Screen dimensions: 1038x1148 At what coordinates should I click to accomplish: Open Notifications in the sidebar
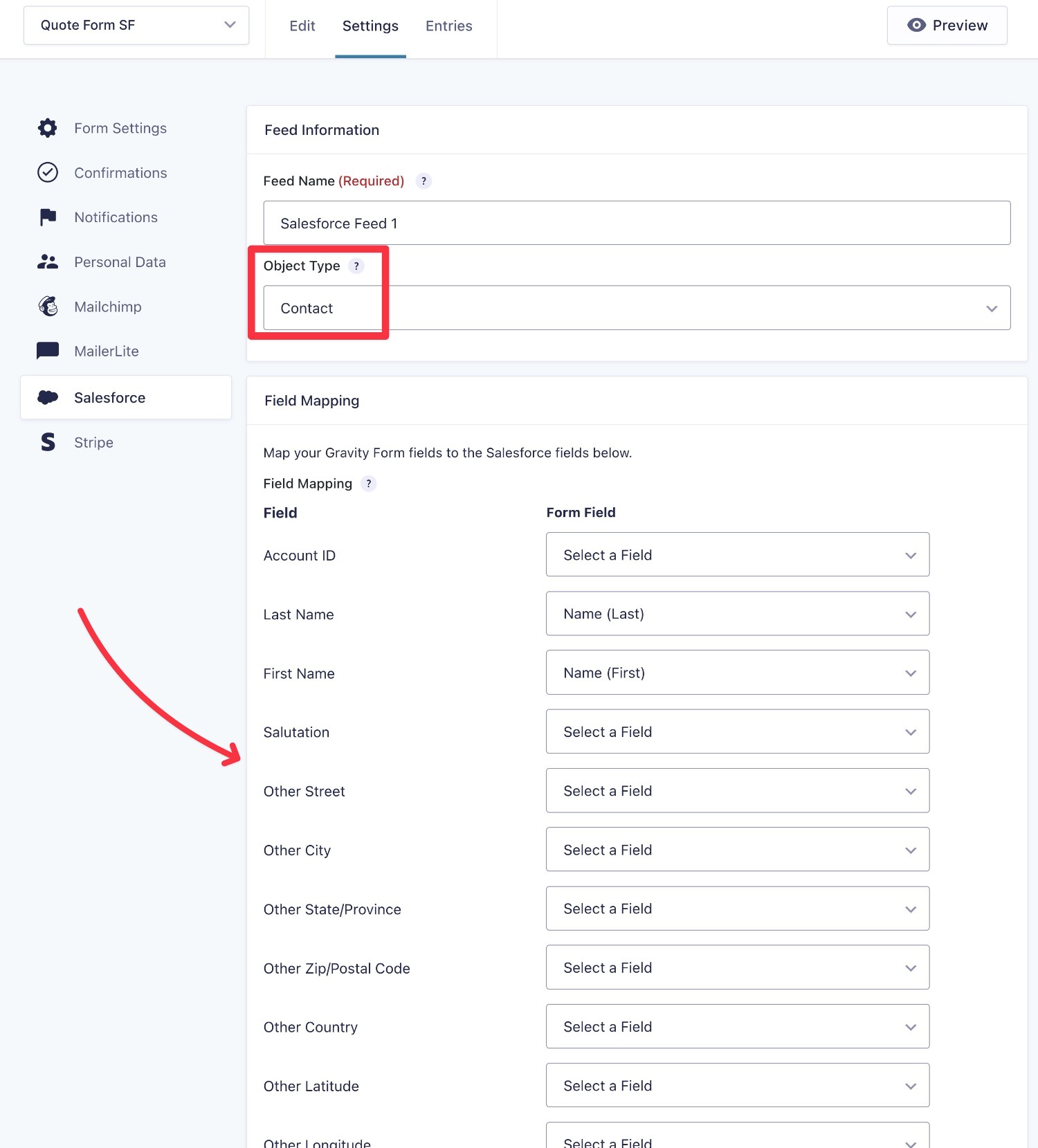(116, 217)
